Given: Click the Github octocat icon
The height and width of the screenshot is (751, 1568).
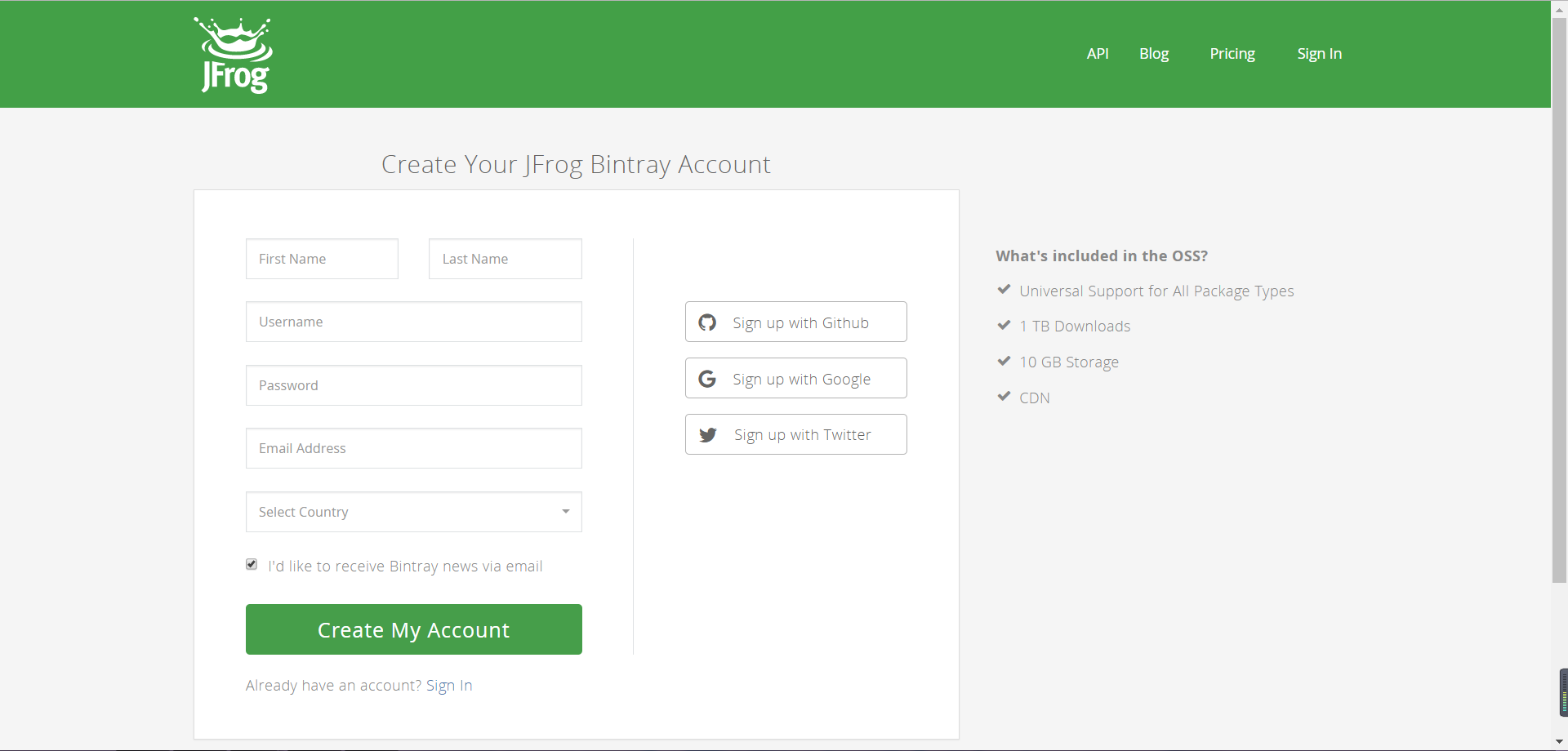Looking at the screenshot, I should pos(707,322).
